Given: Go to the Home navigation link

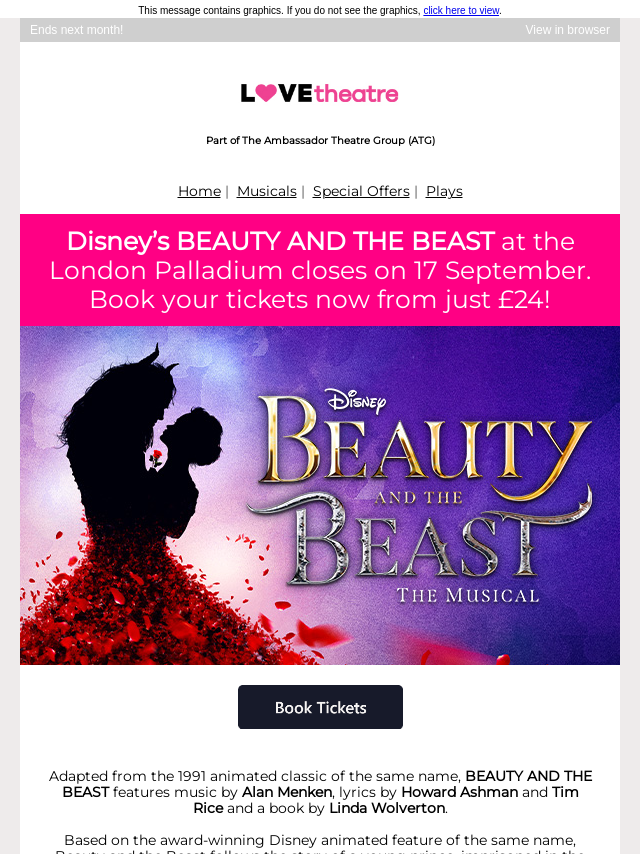Looking at the screenshot, I should coord(199,191).
